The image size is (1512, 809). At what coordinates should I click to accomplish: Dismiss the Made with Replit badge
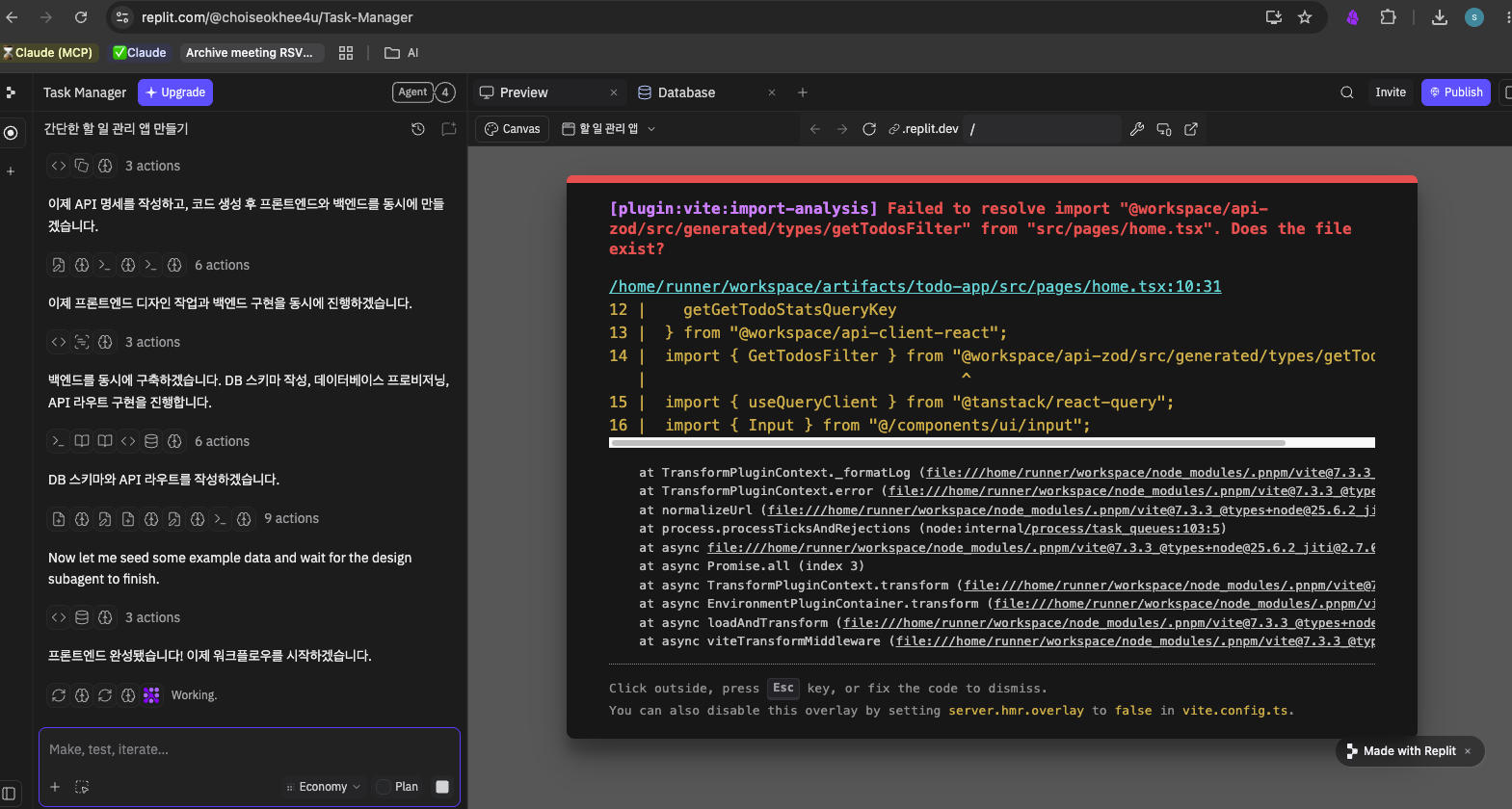pos(1468,751)
